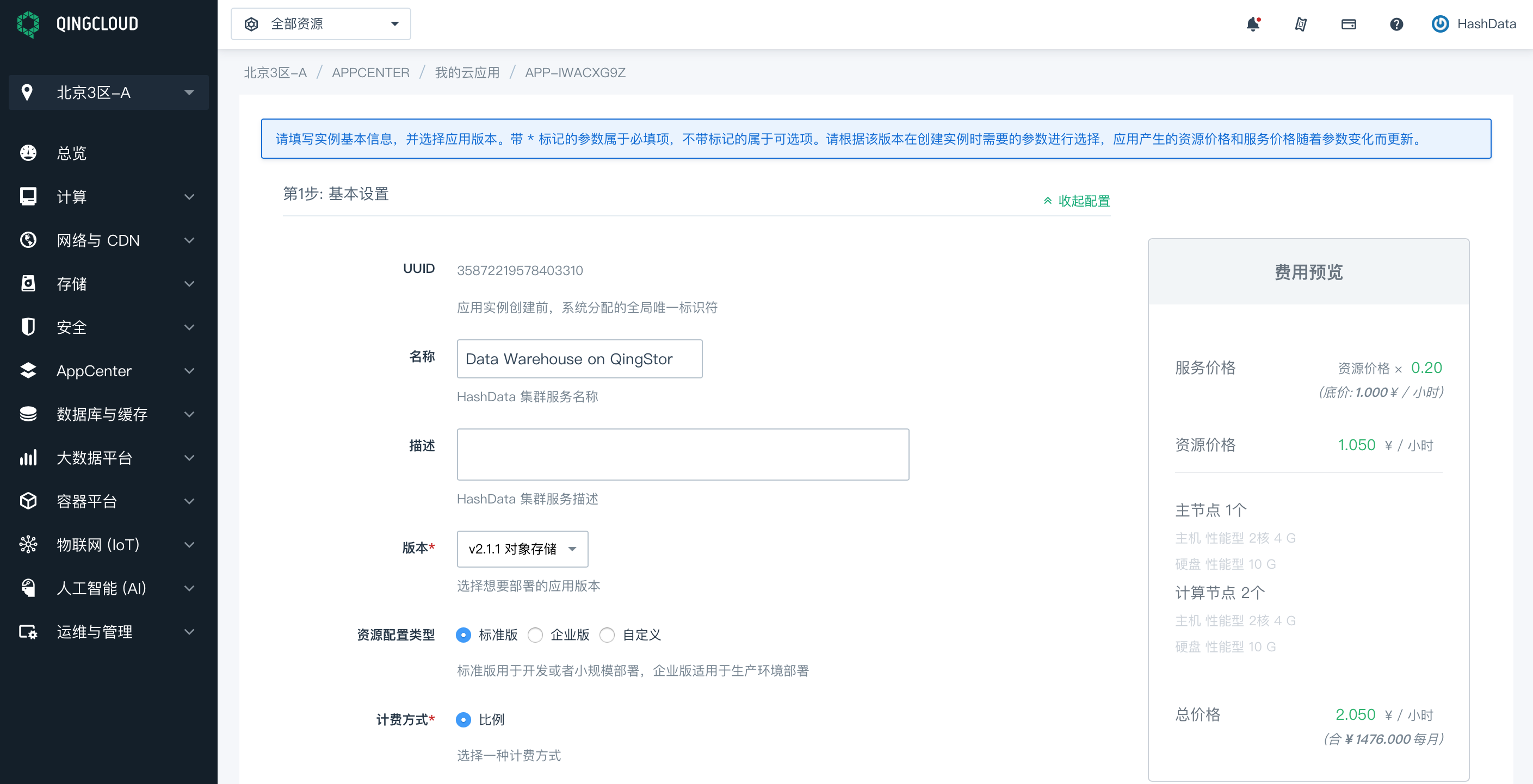The width and height of the screenshot is (1533, 784).
Task: Click the 人工智能 (AI) head icon
Action: [28, 588]
